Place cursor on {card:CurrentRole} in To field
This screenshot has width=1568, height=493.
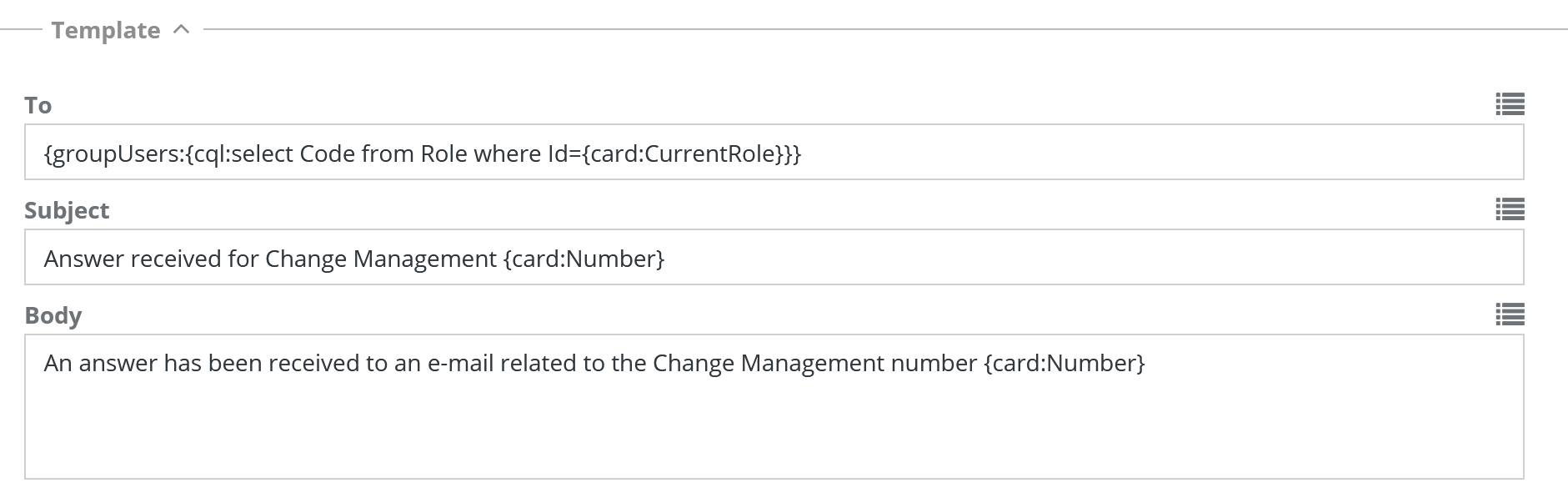[688, 154]
